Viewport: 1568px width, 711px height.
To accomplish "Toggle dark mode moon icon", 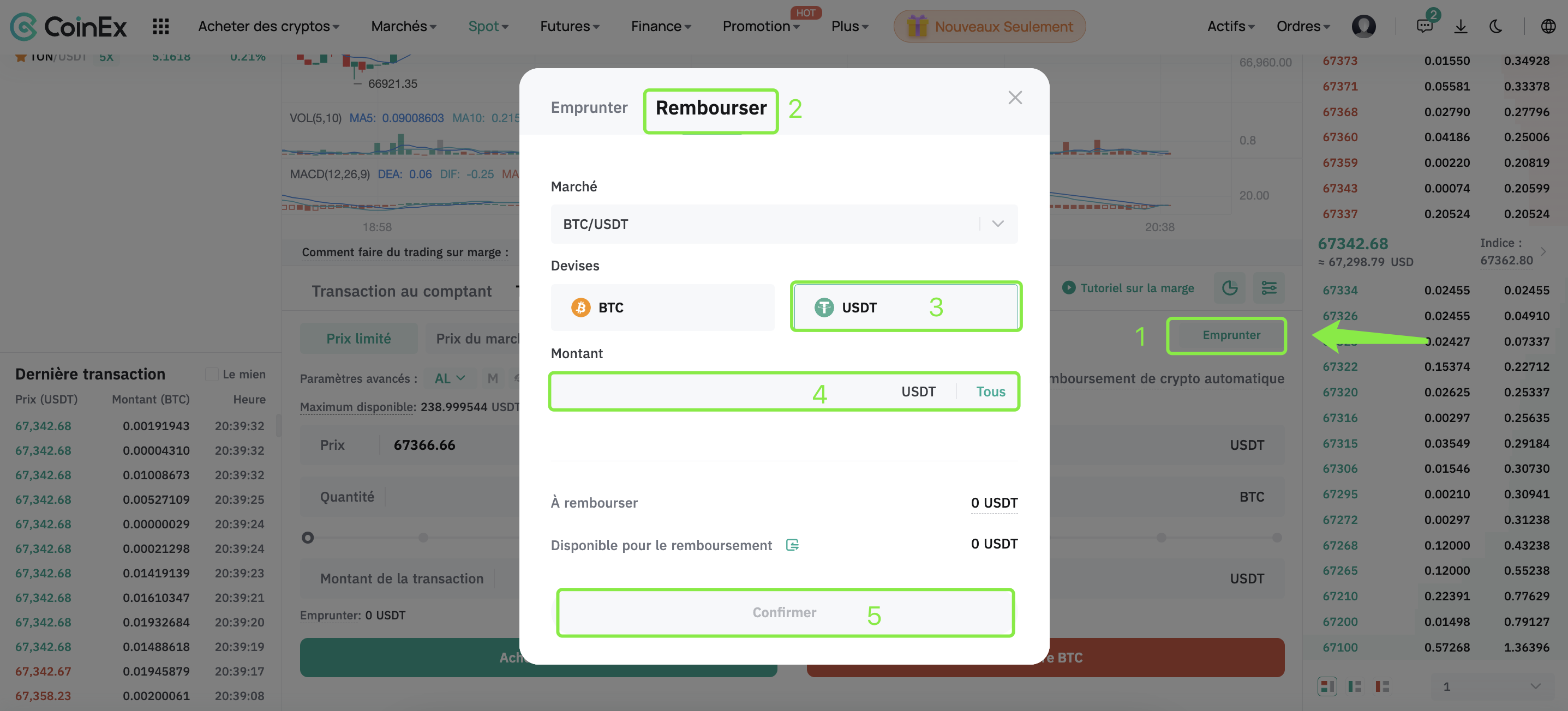I will click(x=1495, y=26).
